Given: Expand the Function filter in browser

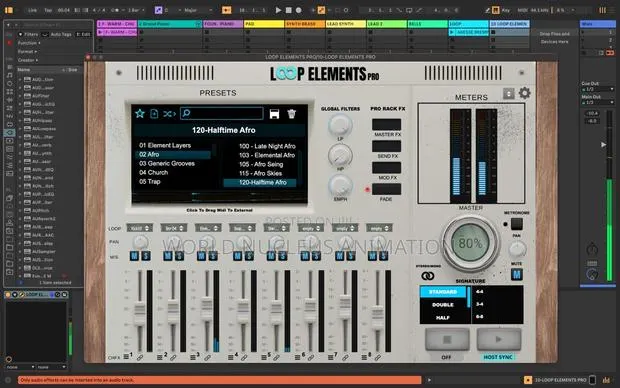Looking at the screenshot, I should [29, 43].
